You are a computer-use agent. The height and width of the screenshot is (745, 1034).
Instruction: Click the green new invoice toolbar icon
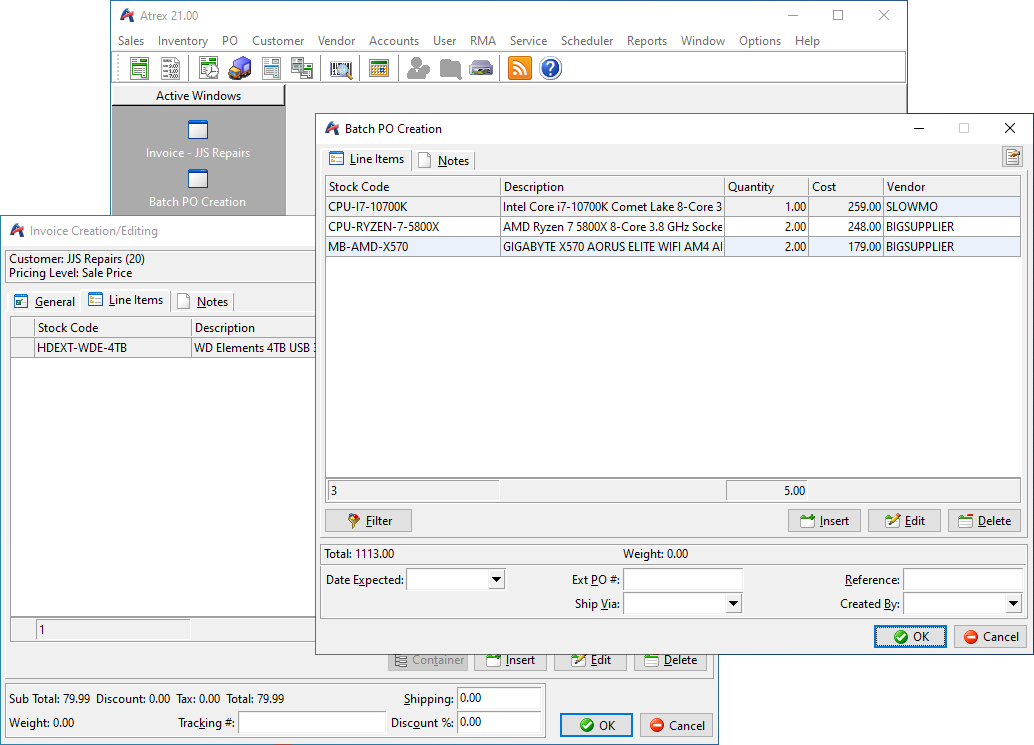point(139,68)
